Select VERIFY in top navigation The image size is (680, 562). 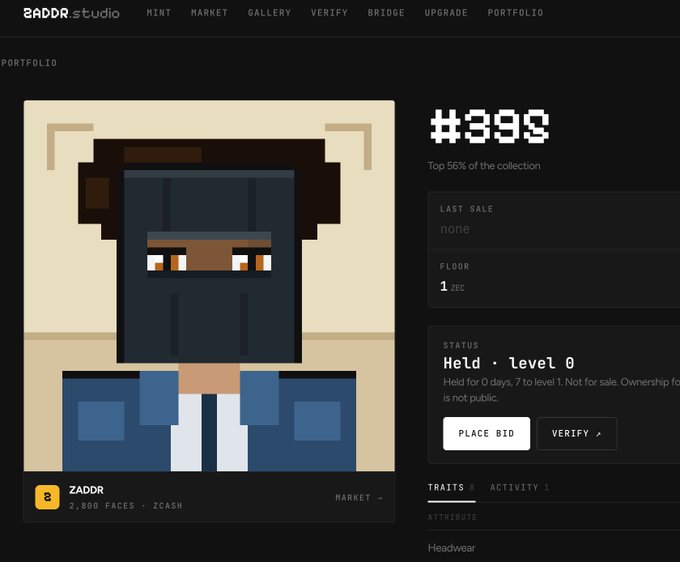329,13
